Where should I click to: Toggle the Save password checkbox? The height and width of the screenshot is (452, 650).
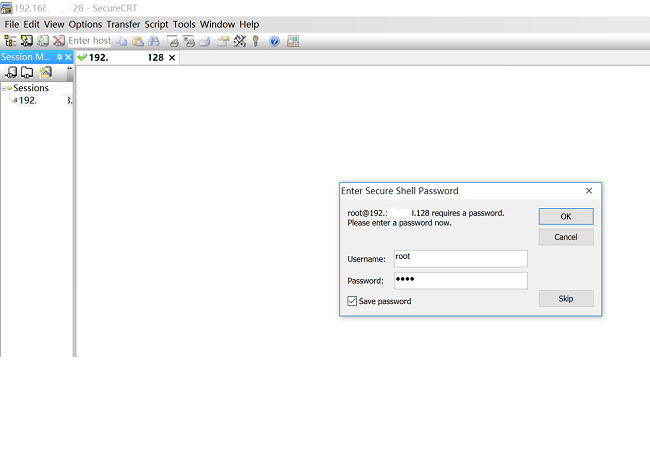(352, 301)
